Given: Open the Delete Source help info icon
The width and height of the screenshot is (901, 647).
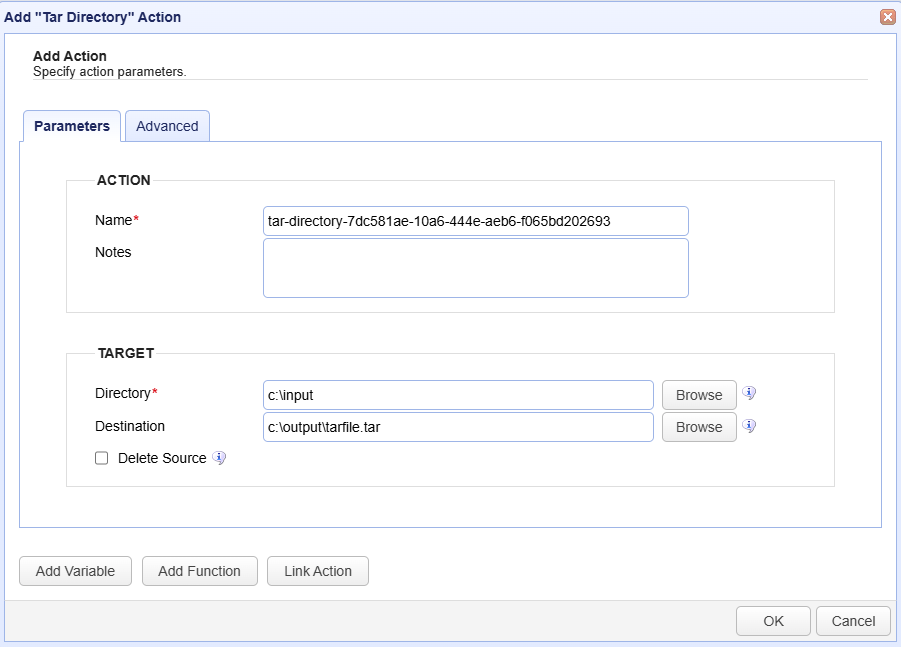Looking at the screenshot, I should pos(219,458).
